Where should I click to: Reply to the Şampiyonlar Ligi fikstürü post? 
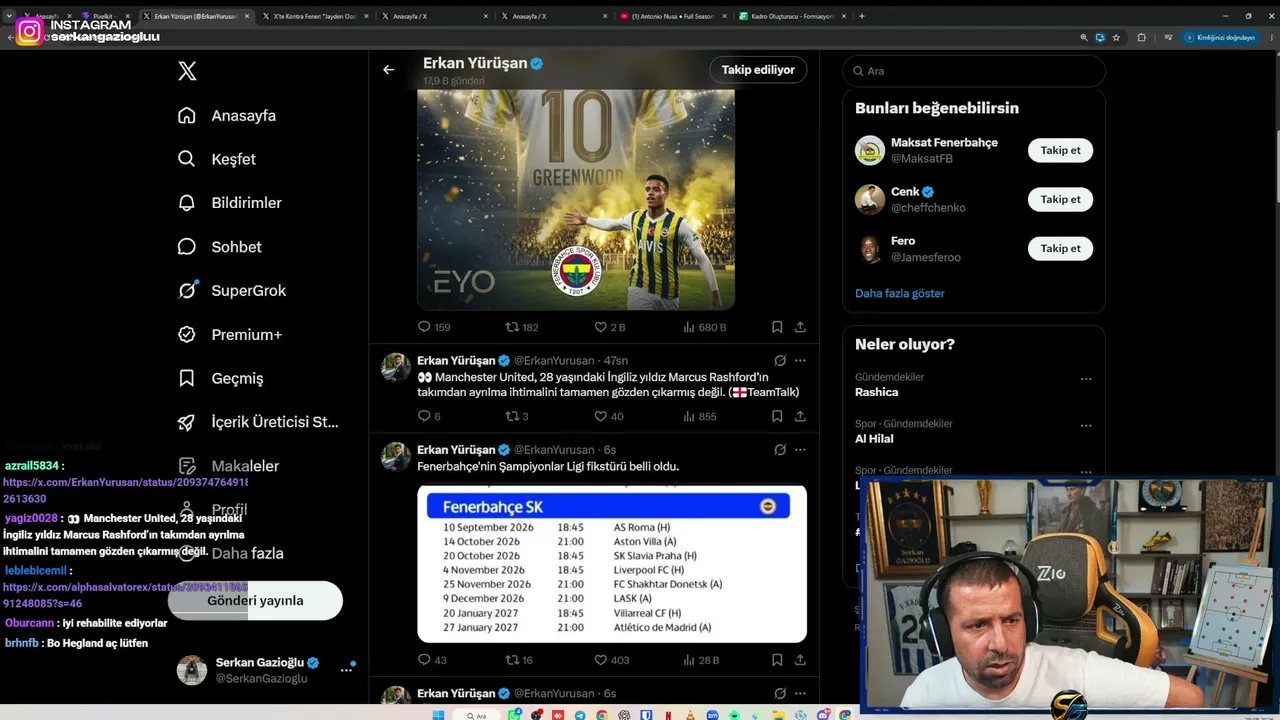[x=432, y=660]
